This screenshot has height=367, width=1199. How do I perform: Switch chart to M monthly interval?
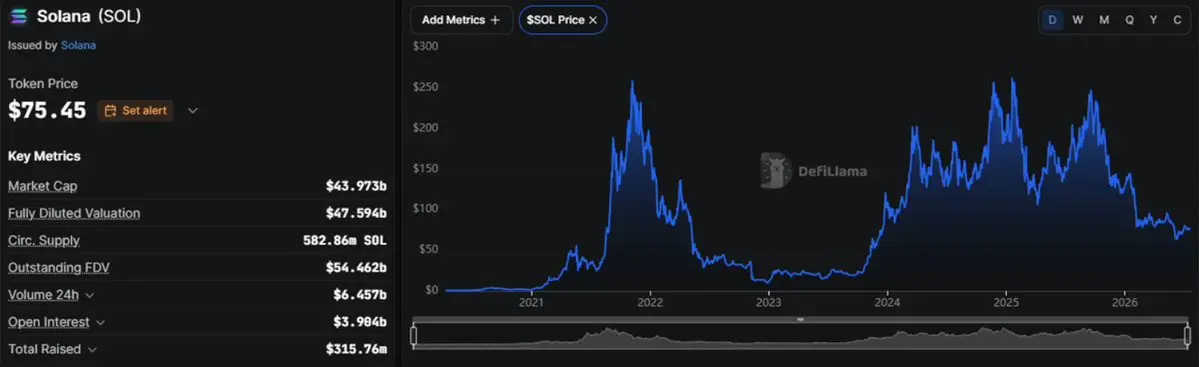(1103, 20)
